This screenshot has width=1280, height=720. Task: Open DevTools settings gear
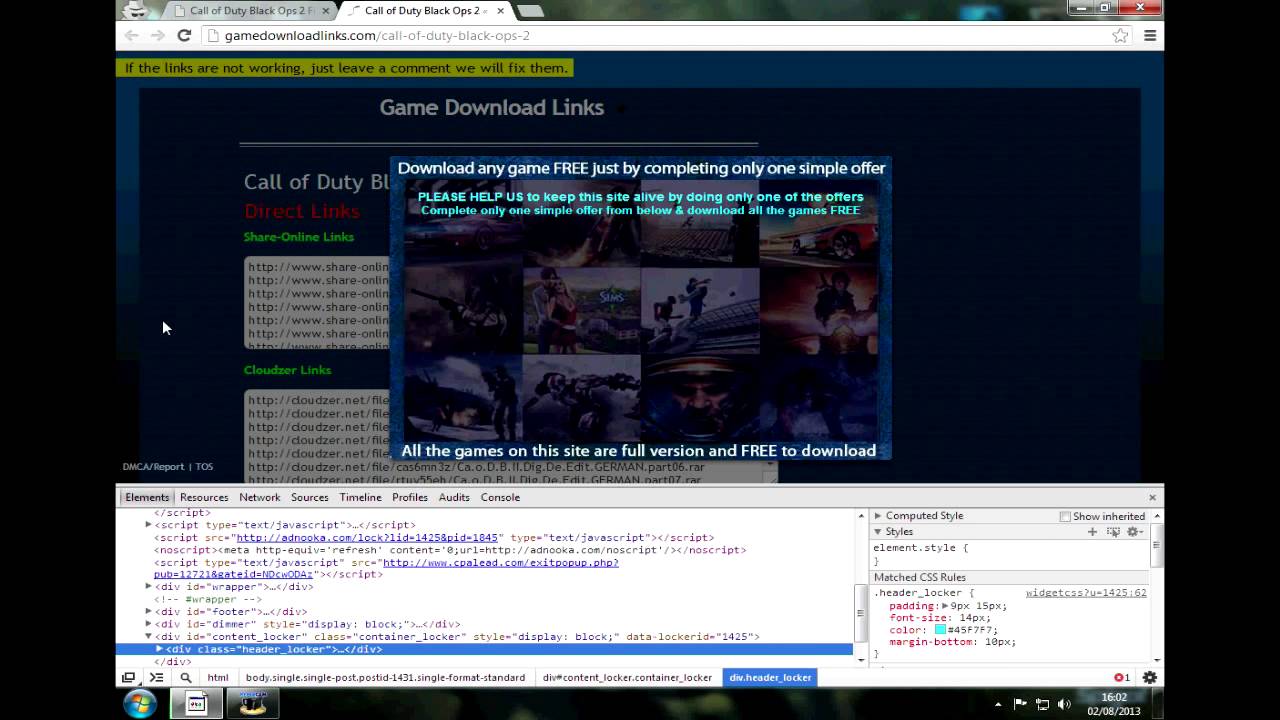[1150, 677]
